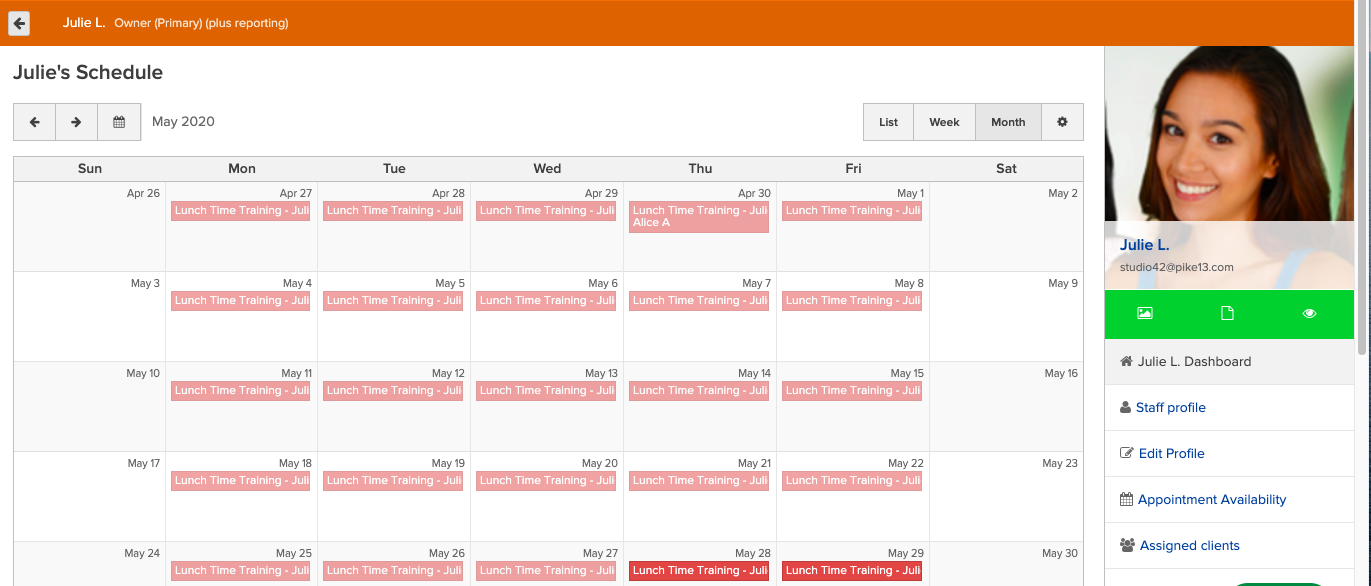Toggle the eye visibility icon
The width and height of the screenshot is (1371, 586).
point(1310,313)
